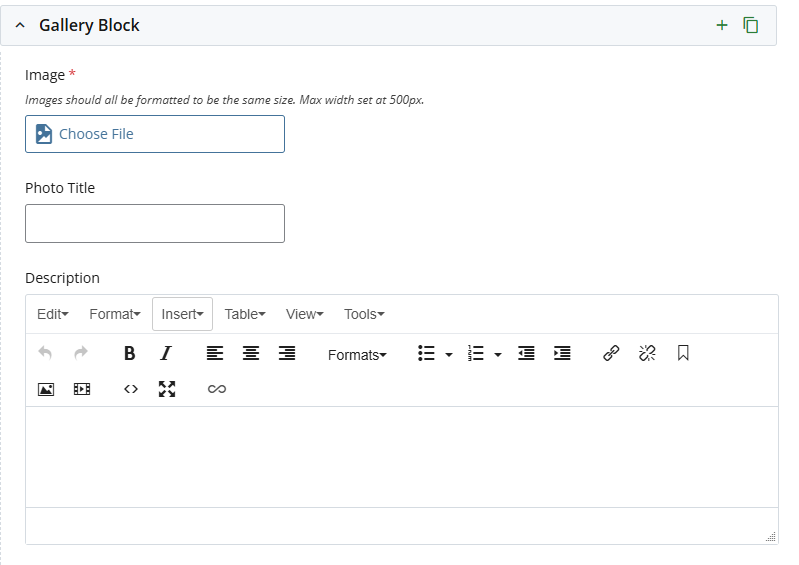The width and height of the screenshot is (799, 565).
Task: Align text to the left
Action: pyautogui.click(x=215, y=353)
